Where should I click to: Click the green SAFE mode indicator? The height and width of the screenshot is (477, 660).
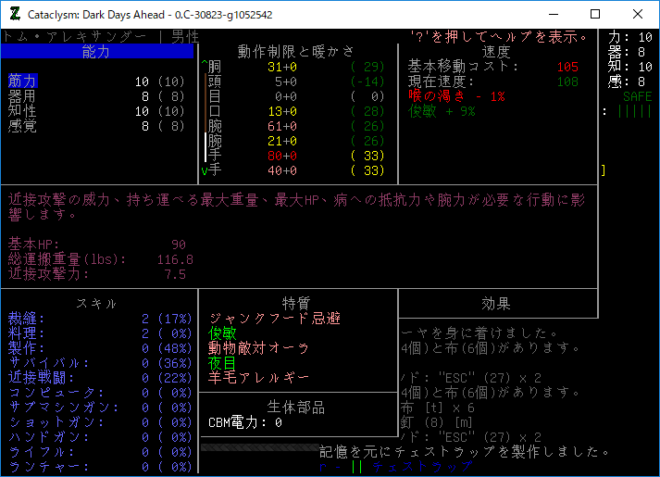pos(636,96)
